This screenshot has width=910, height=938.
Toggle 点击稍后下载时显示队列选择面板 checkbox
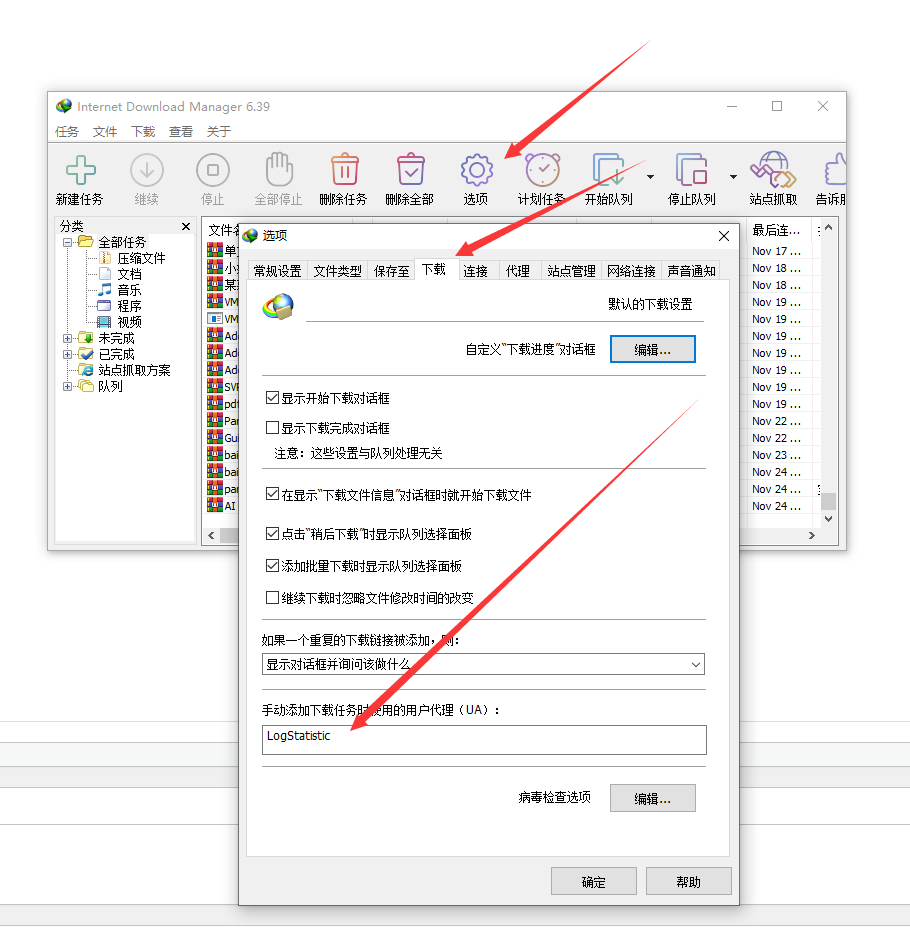coord(272,534)
